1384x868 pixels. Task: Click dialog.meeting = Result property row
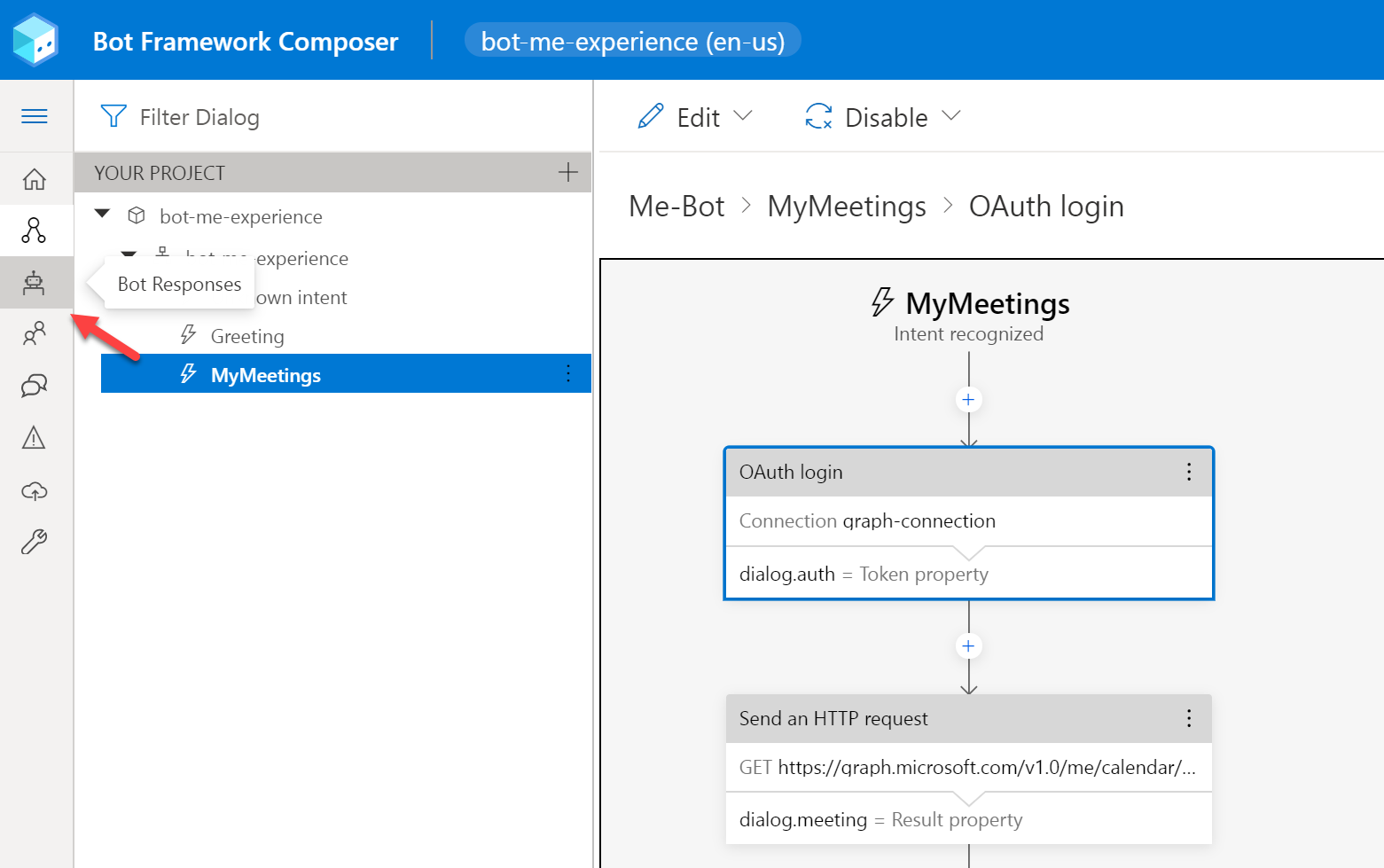tap(968, 819)
